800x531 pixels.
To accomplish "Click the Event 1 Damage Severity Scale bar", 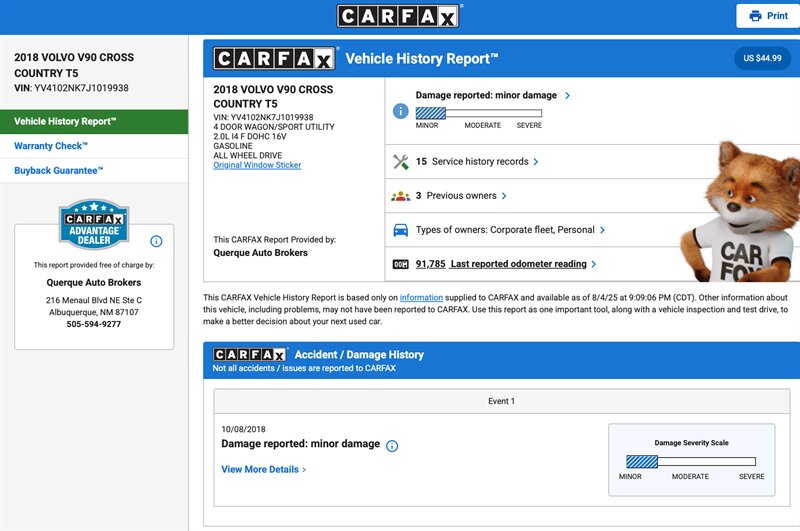I will click(x=691, y=462).
